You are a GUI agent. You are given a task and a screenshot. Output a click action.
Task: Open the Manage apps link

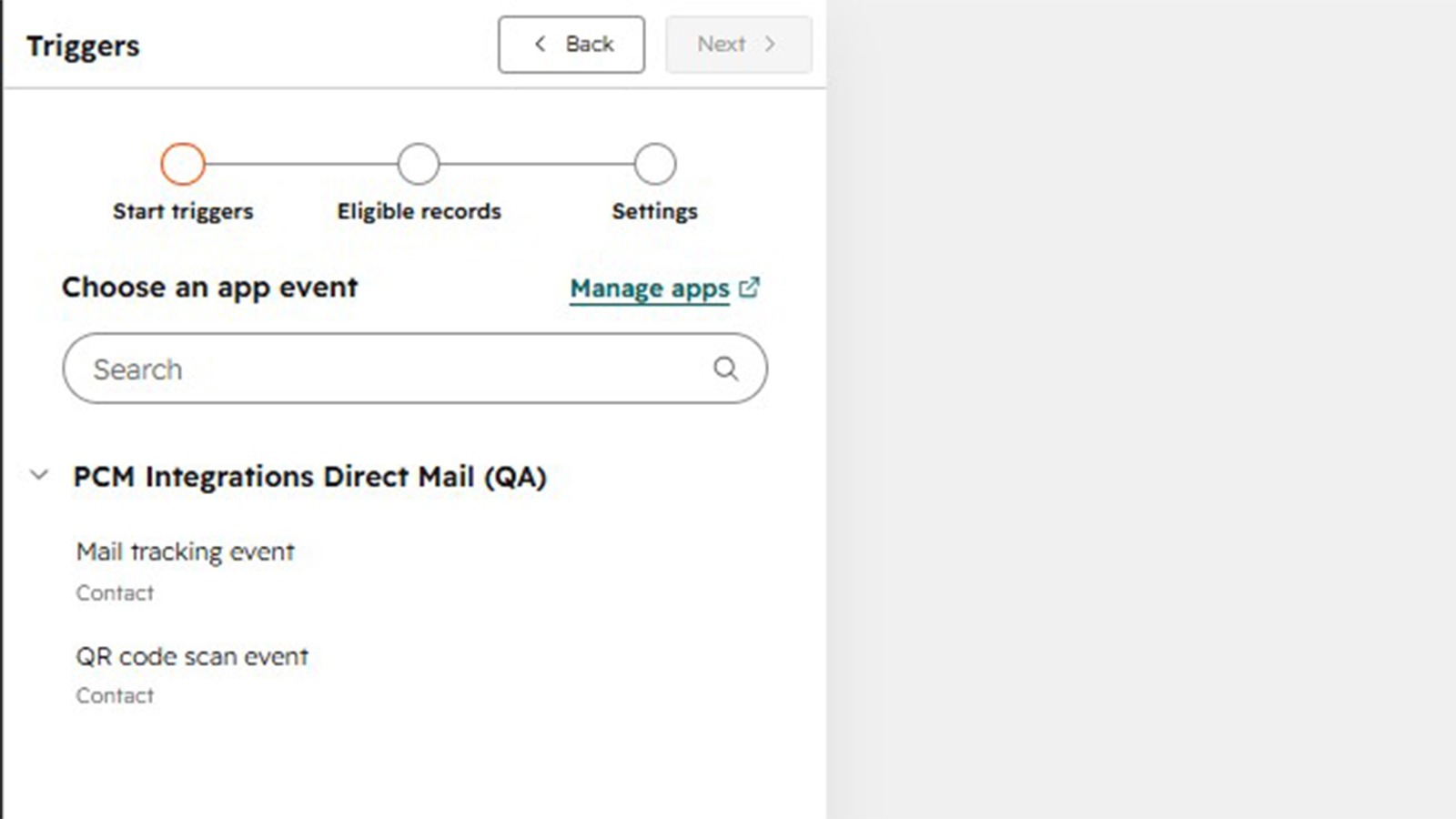tap(650, 288)
